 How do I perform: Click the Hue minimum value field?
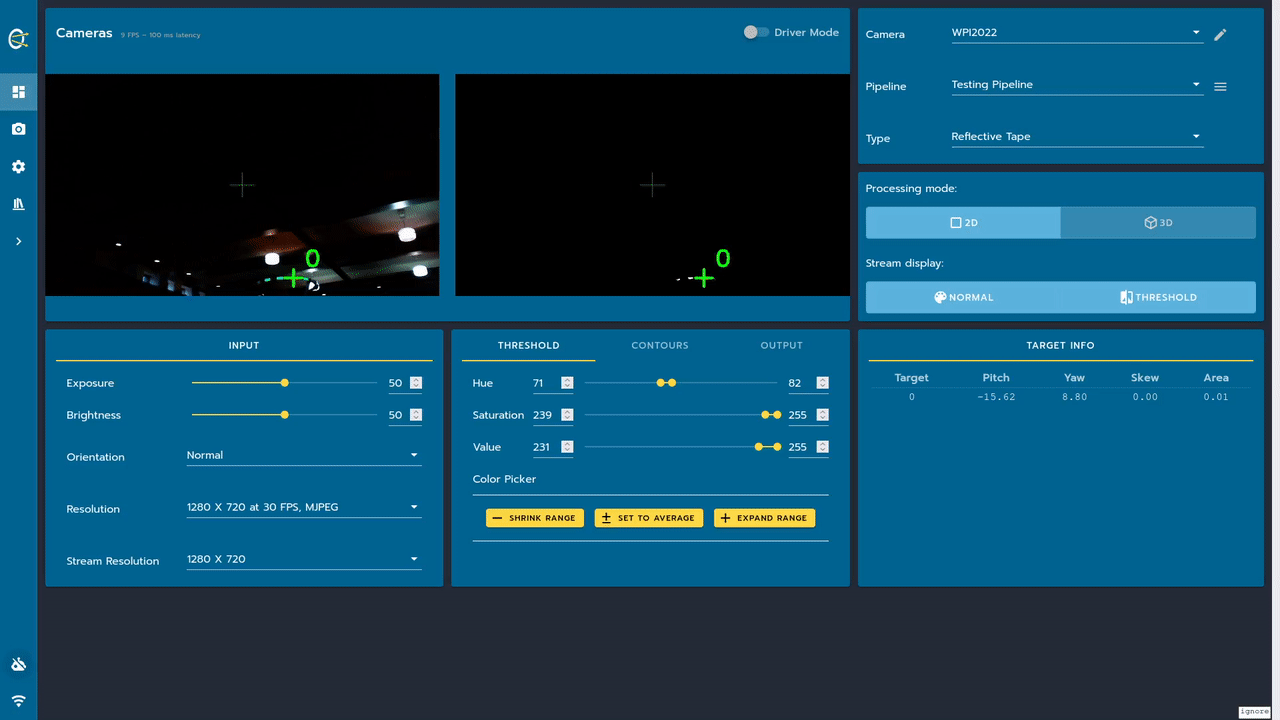pos(553,383)
